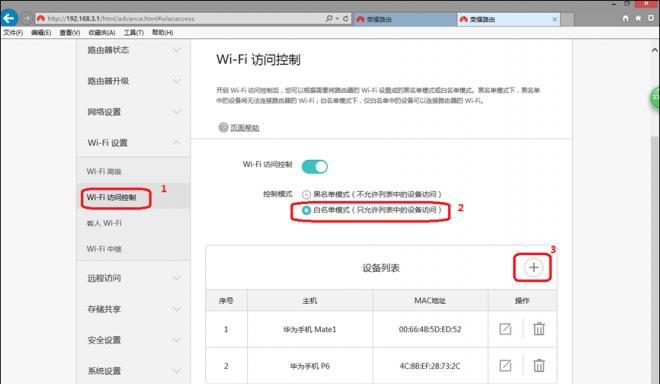This screenshot has height=384, width=660.
Task: Open the 收藏夹(A) menu
Action: click(x=101, y=32)
